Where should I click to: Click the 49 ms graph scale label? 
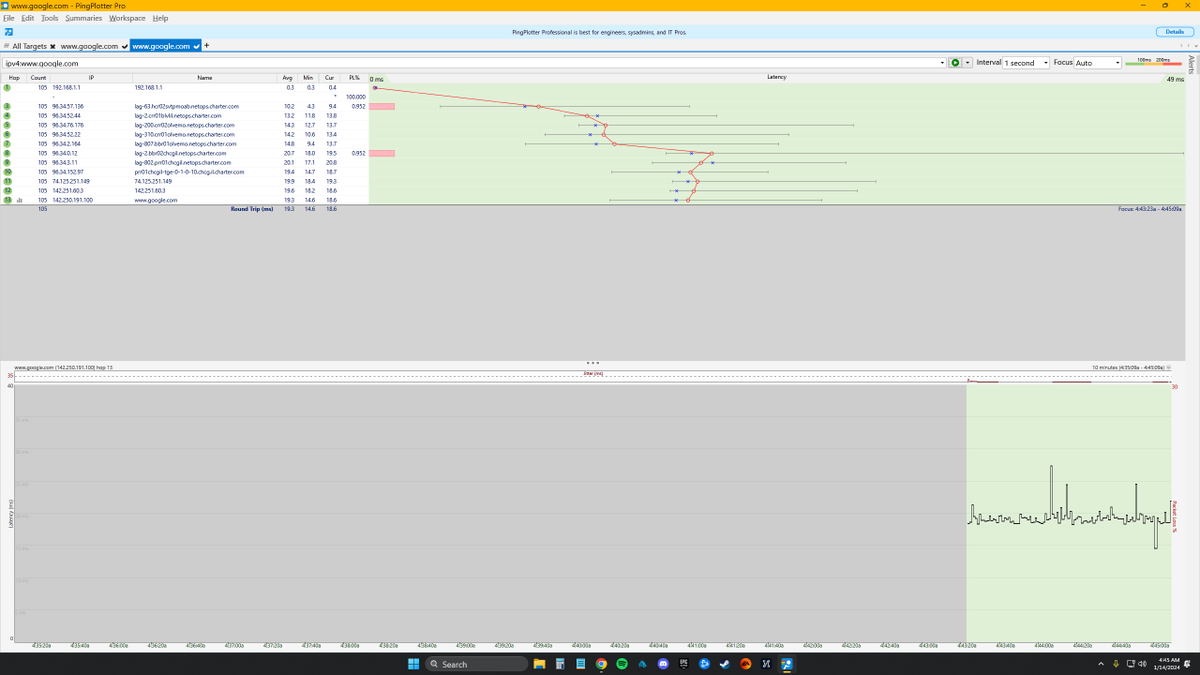pos(1175,78)
